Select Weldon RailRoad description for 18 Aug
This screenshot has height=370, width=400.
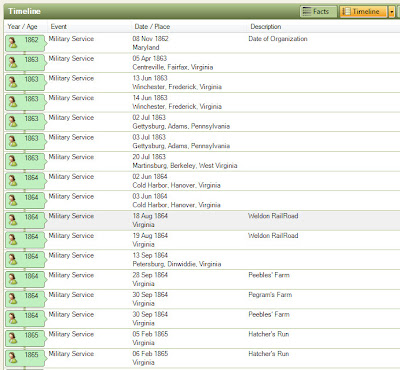pos(273,216)
